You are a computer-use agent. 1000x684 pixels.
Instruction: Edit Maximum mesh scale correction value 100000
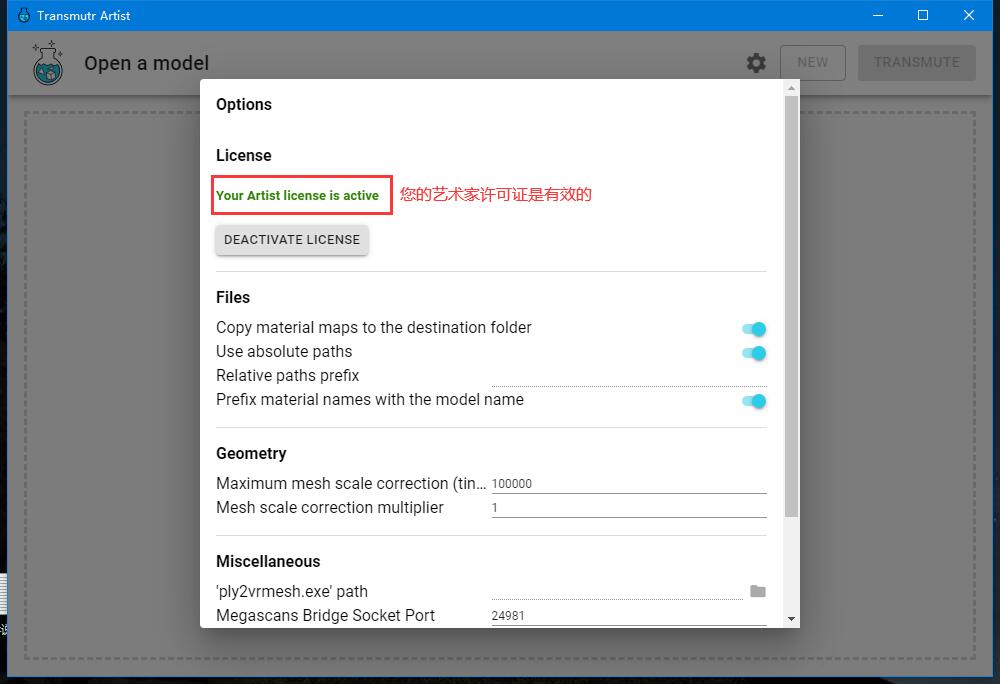(x=629, y=484)
